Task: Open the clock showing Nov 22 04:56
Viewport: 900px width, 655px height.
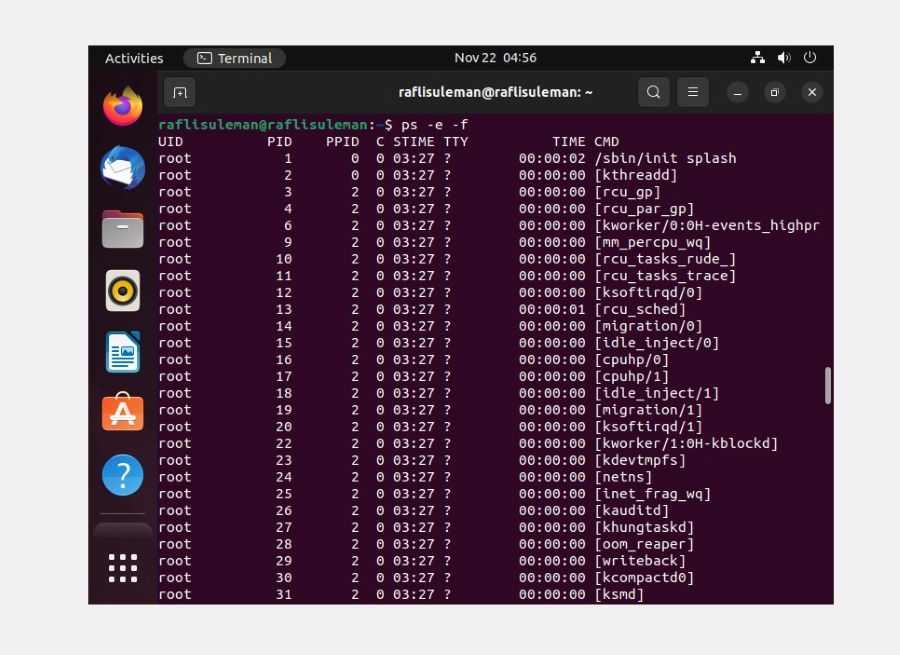Action: coord(495,57)
